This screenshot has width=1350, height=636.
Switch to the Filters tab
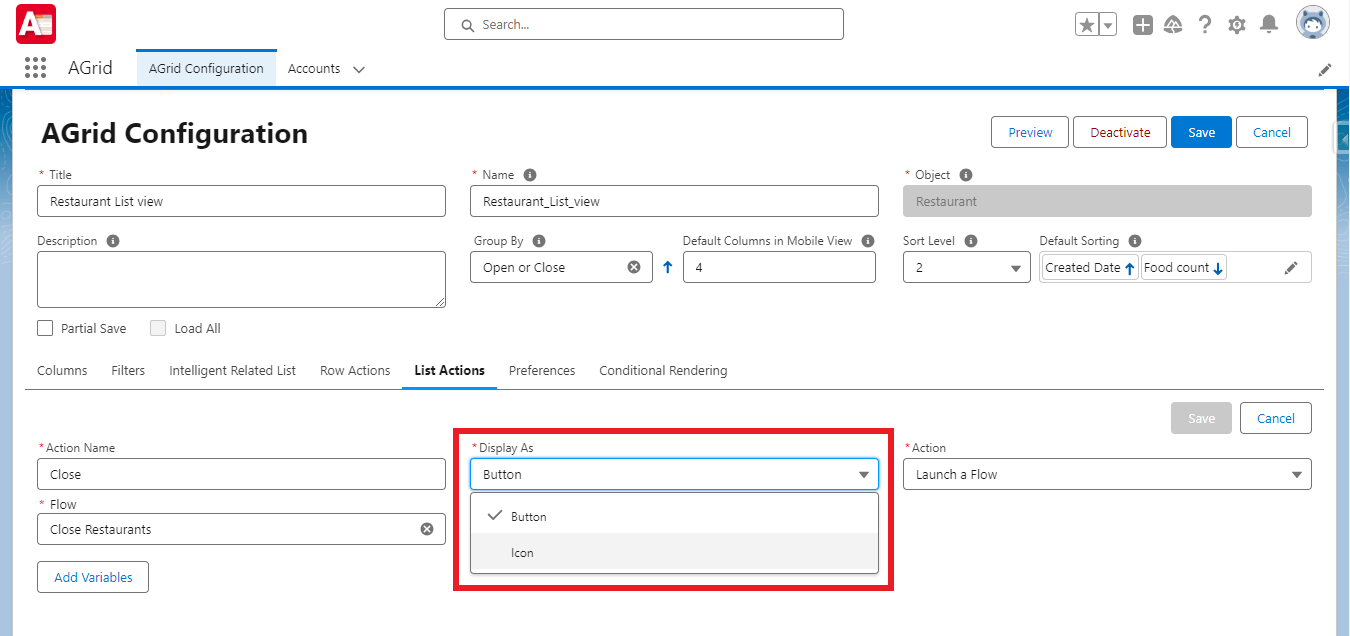[x=128, y=370]
